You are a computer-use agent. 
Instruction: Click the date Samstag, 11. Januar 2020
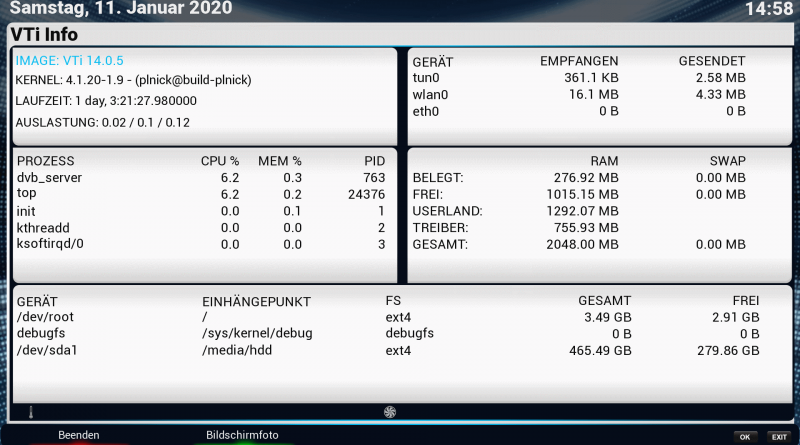coord(121,8)
